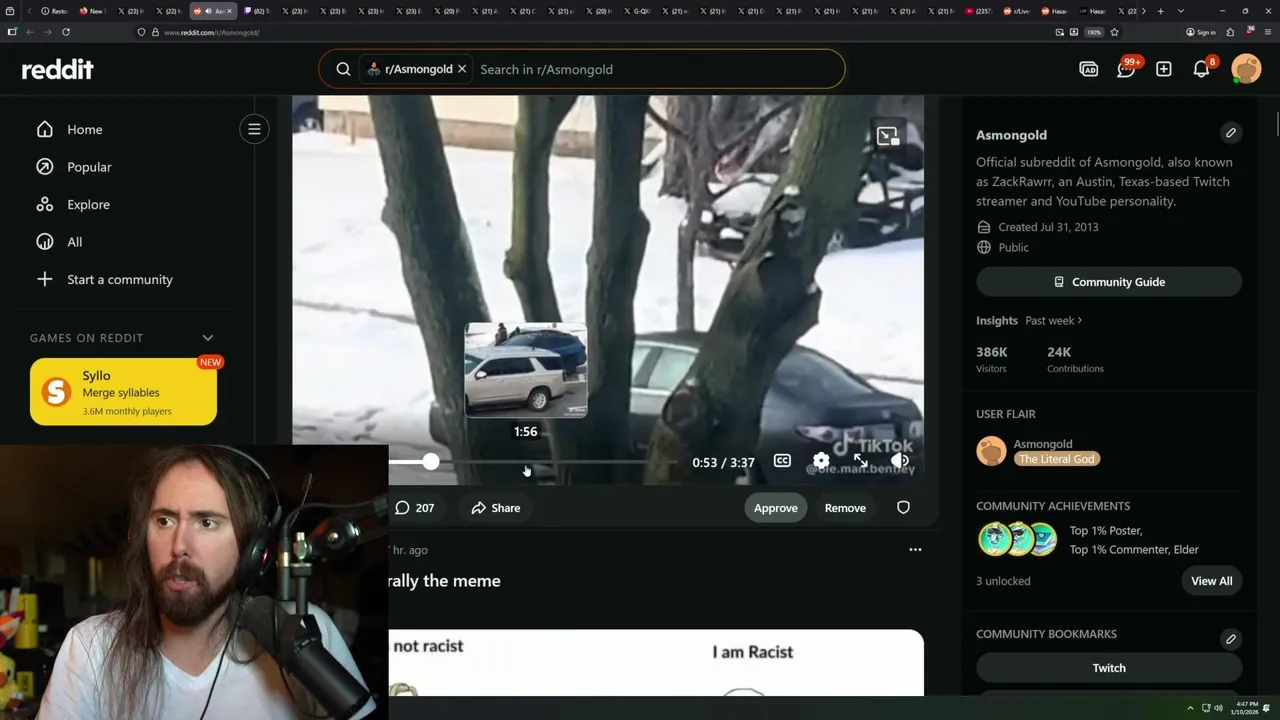
Task: Open the Syllo game card
Action: click(123, 392)
